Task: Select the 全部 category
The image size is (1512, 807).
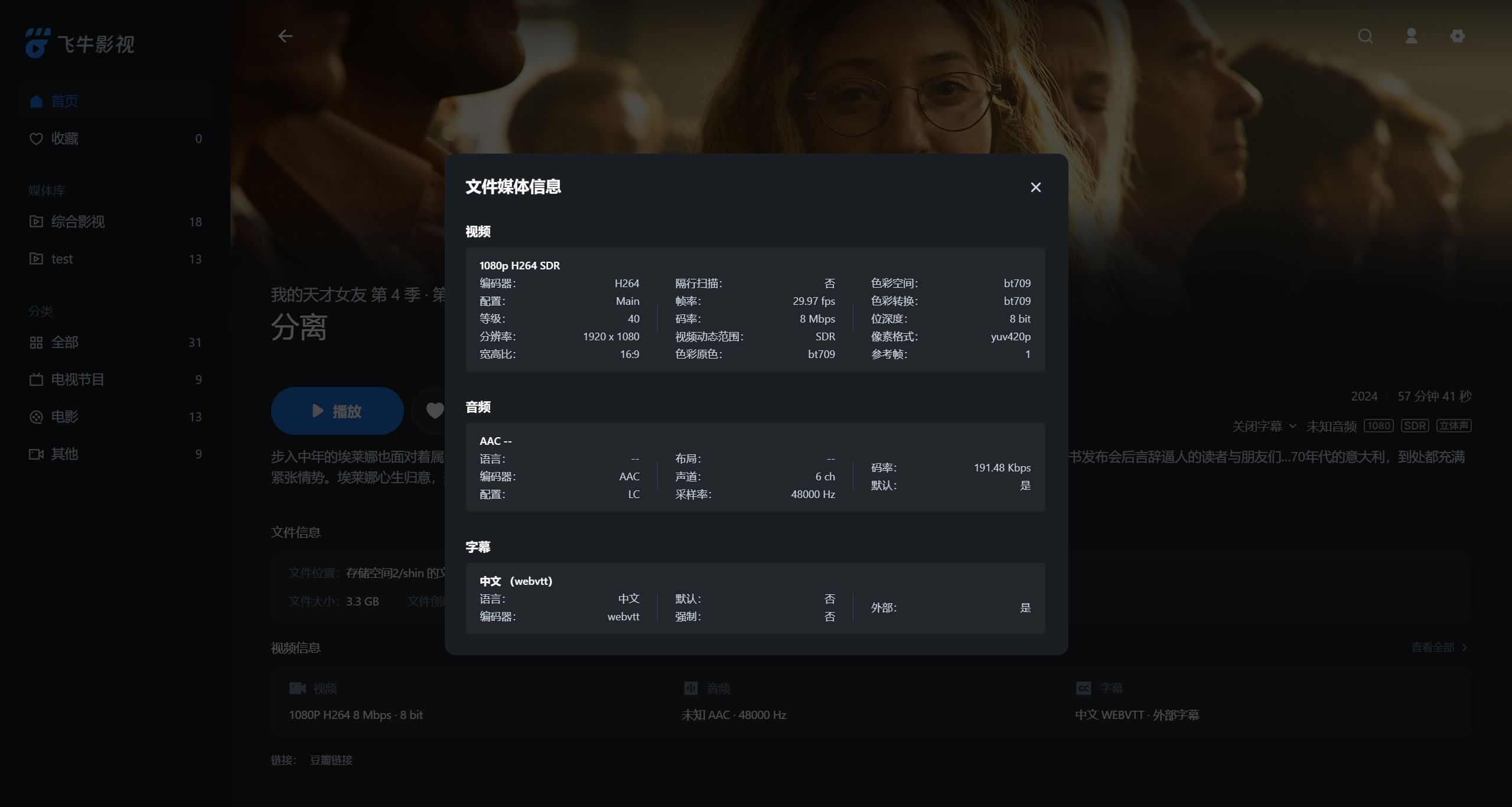Action: coord(115,342)
